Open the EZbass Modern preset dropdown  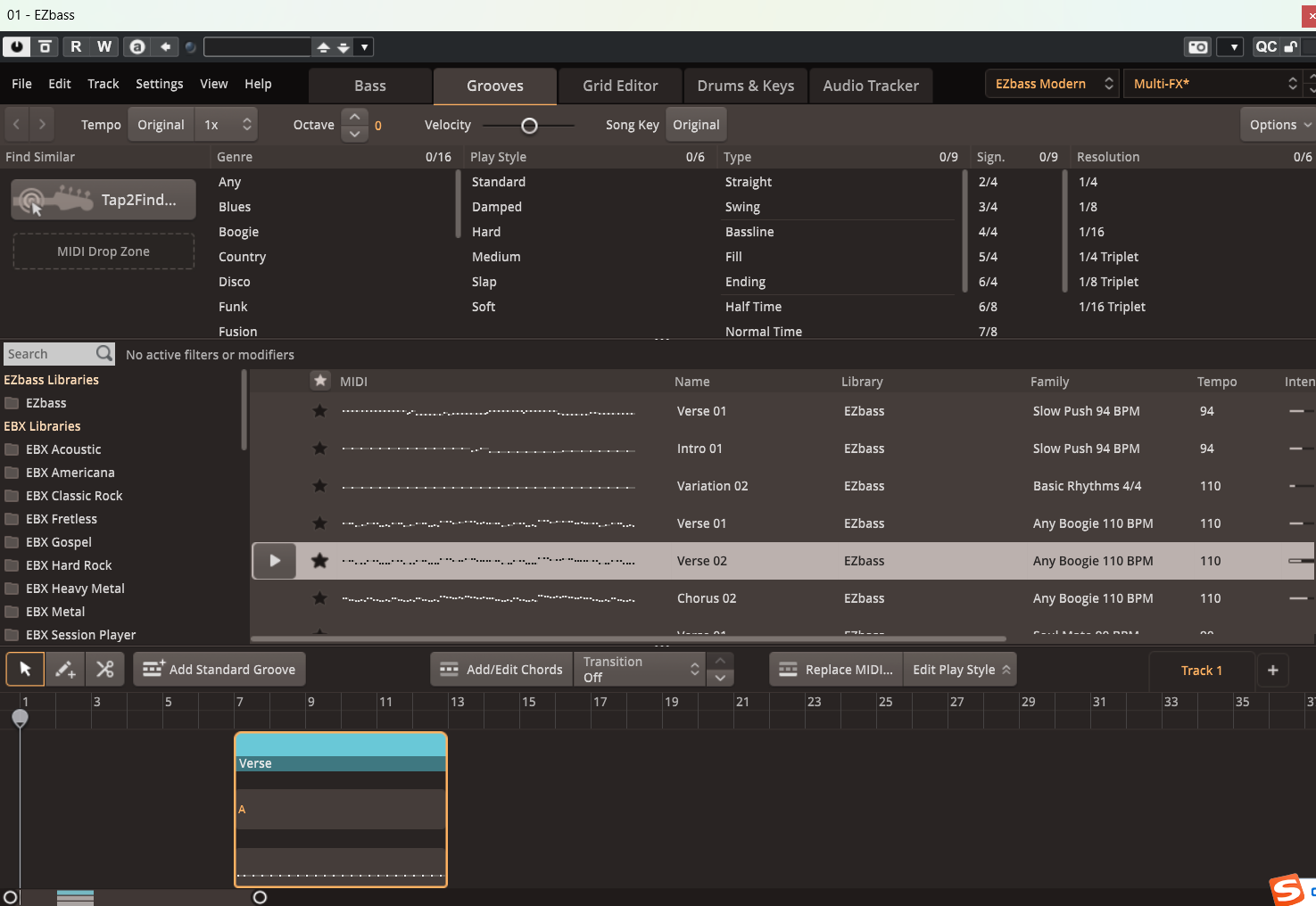pyautogui.click(x=1051, y=83)
